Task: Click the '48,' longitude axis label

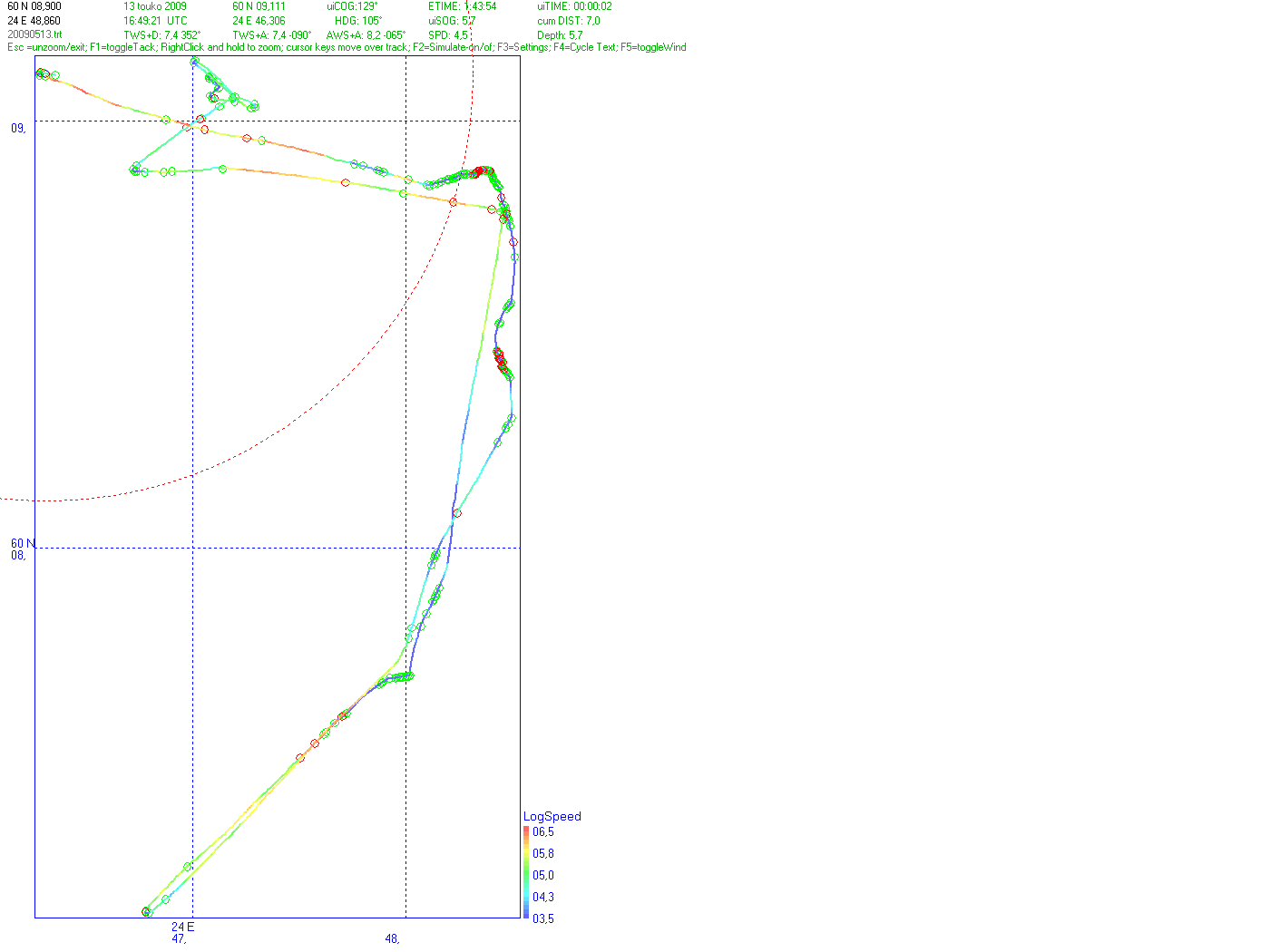Action: click(x=392, y=938)
